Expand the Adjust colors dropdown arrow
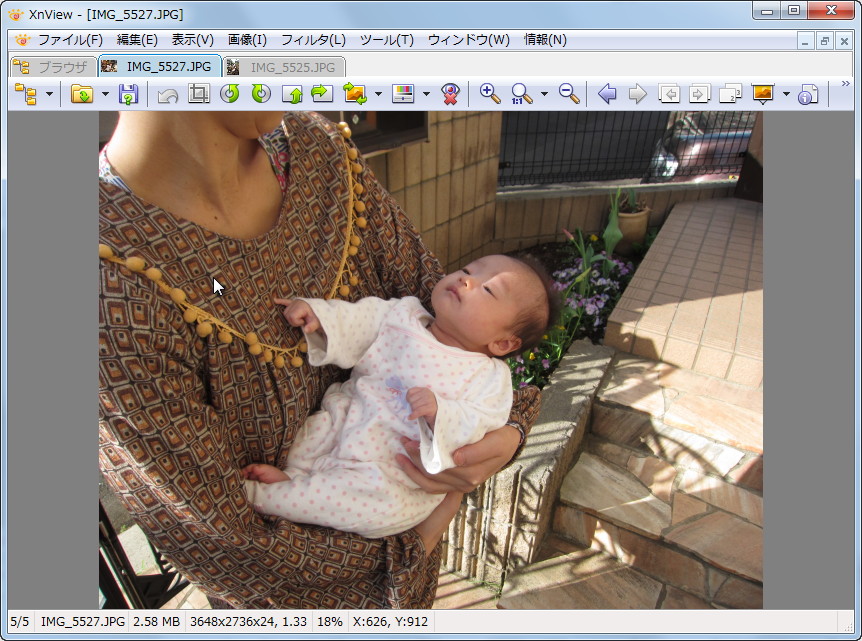 427,94
